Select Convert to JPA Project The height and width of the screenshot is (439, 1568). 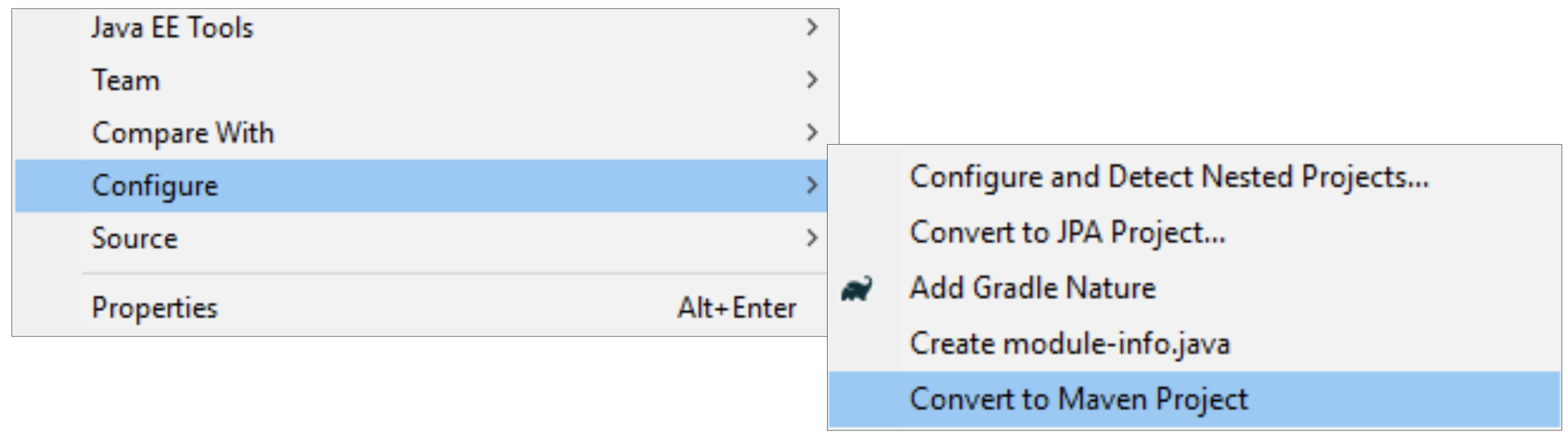(1066, 232)
